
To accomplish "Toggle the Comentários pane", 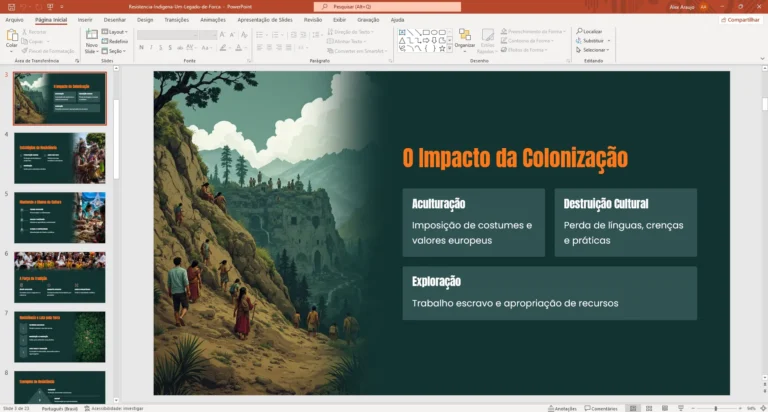I will 601,408.
